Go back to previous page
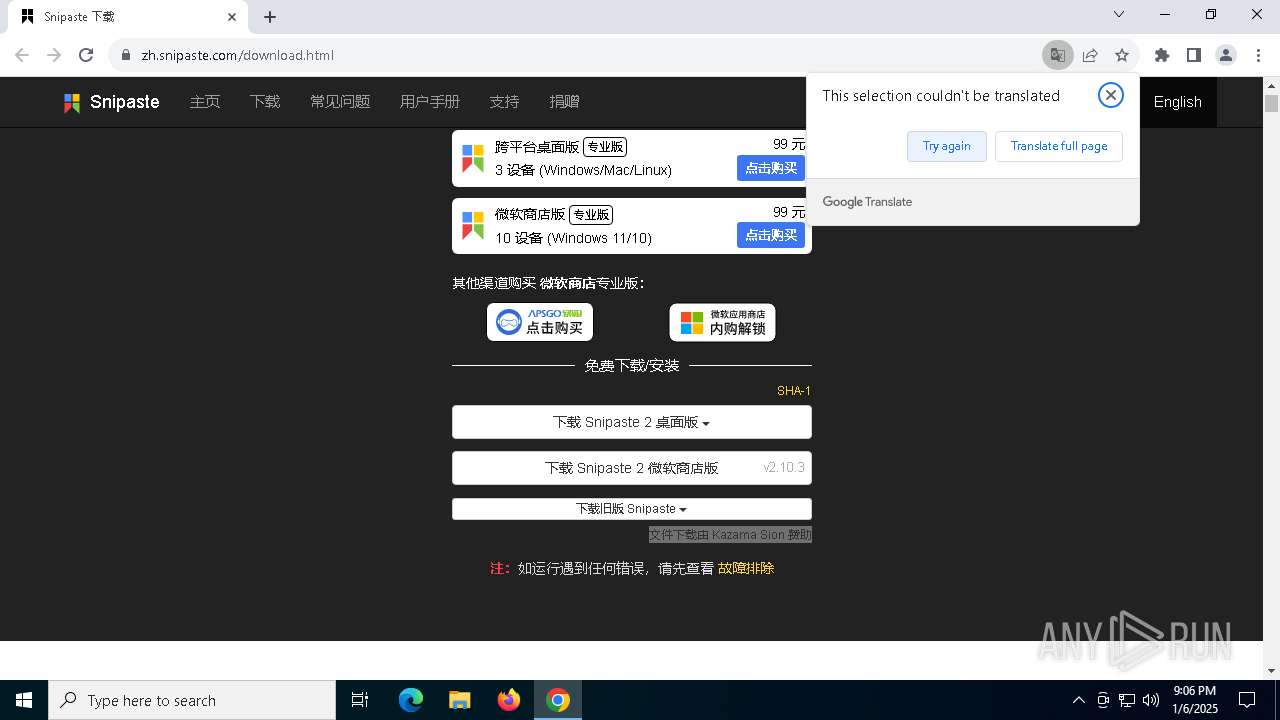Viewport: 1280px width, 720px height. (x=22, y=55)
